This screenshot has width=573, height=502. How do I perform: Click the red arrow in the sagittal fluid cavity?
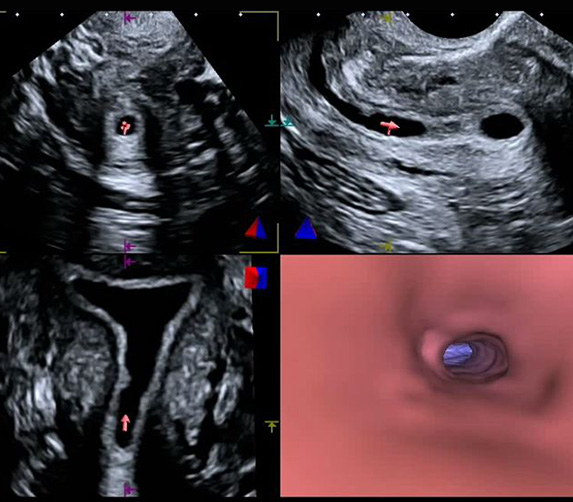coord(390,128)
